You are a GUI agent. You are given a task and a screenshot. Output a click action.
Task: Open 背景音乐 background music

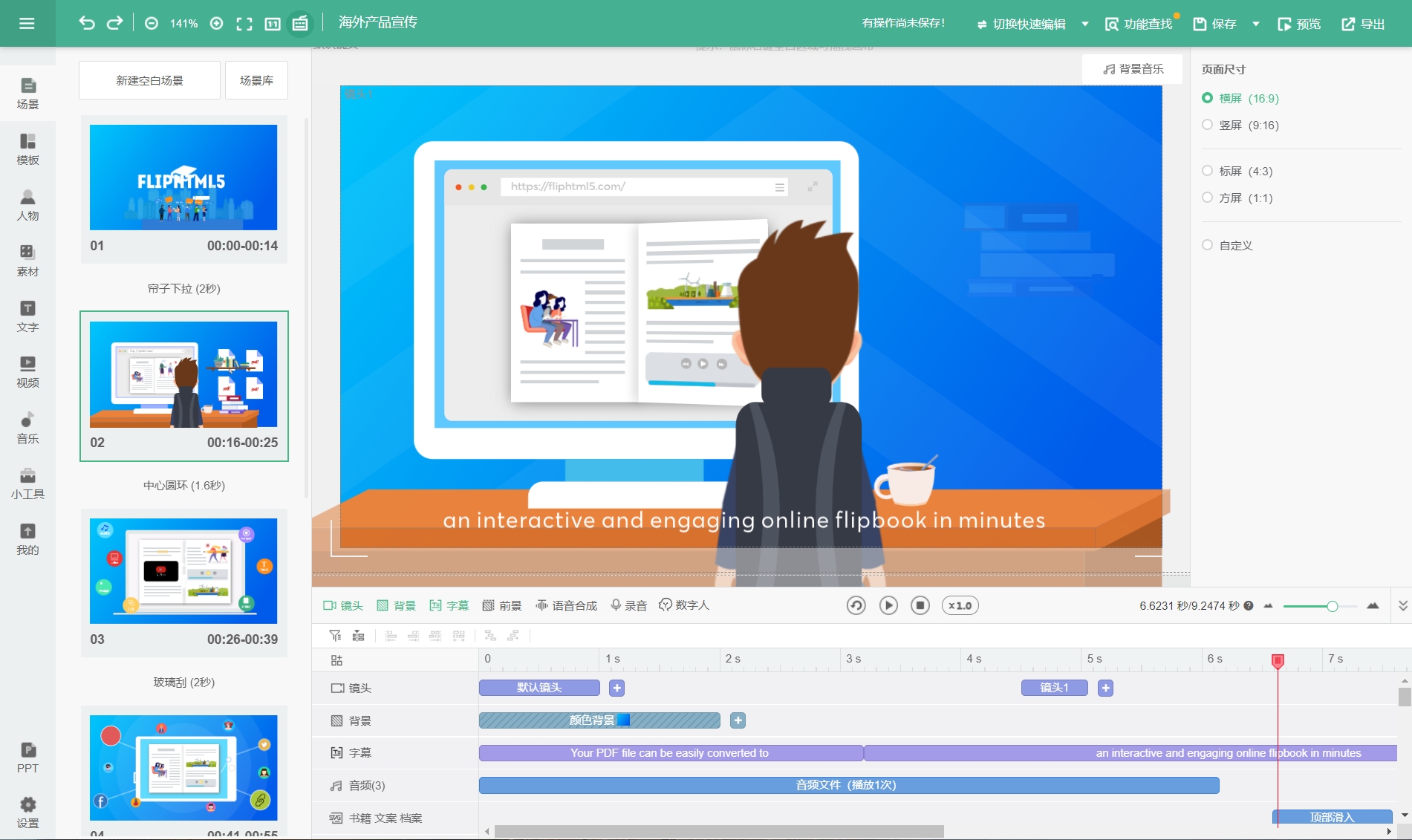tap(1133, 69)
